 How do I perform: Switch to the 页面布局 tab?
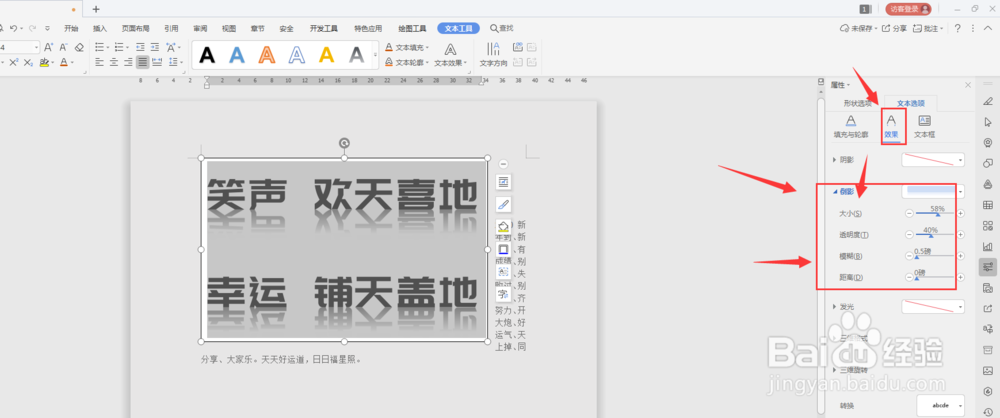(136, 28)
